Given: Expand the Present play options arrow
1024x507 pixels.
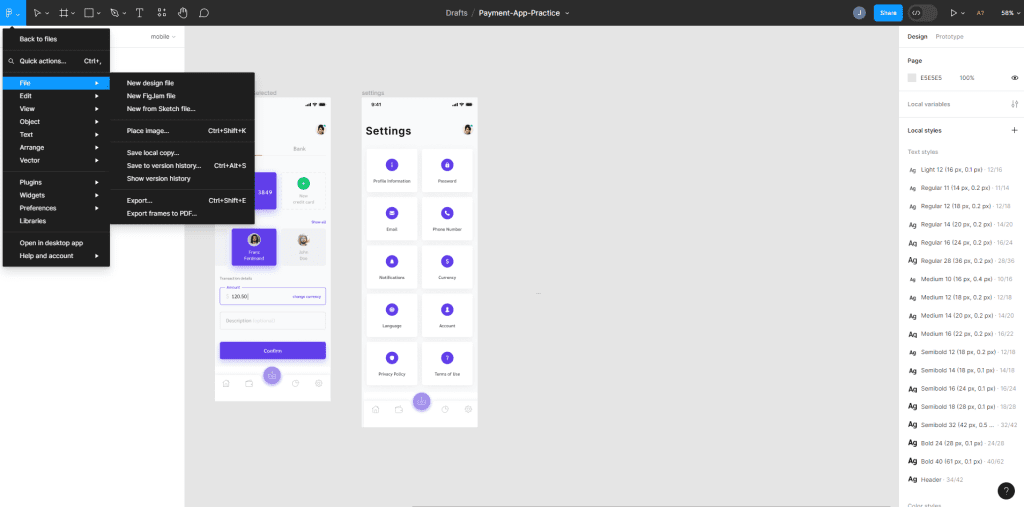Looking at the screenshot, I should pos(964,13).
